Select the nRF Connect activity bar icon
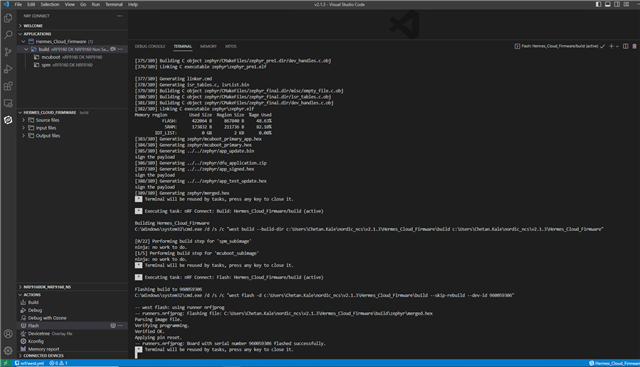Image resolution: width=640 pixels, height=367 pixels. click(8, 120)
